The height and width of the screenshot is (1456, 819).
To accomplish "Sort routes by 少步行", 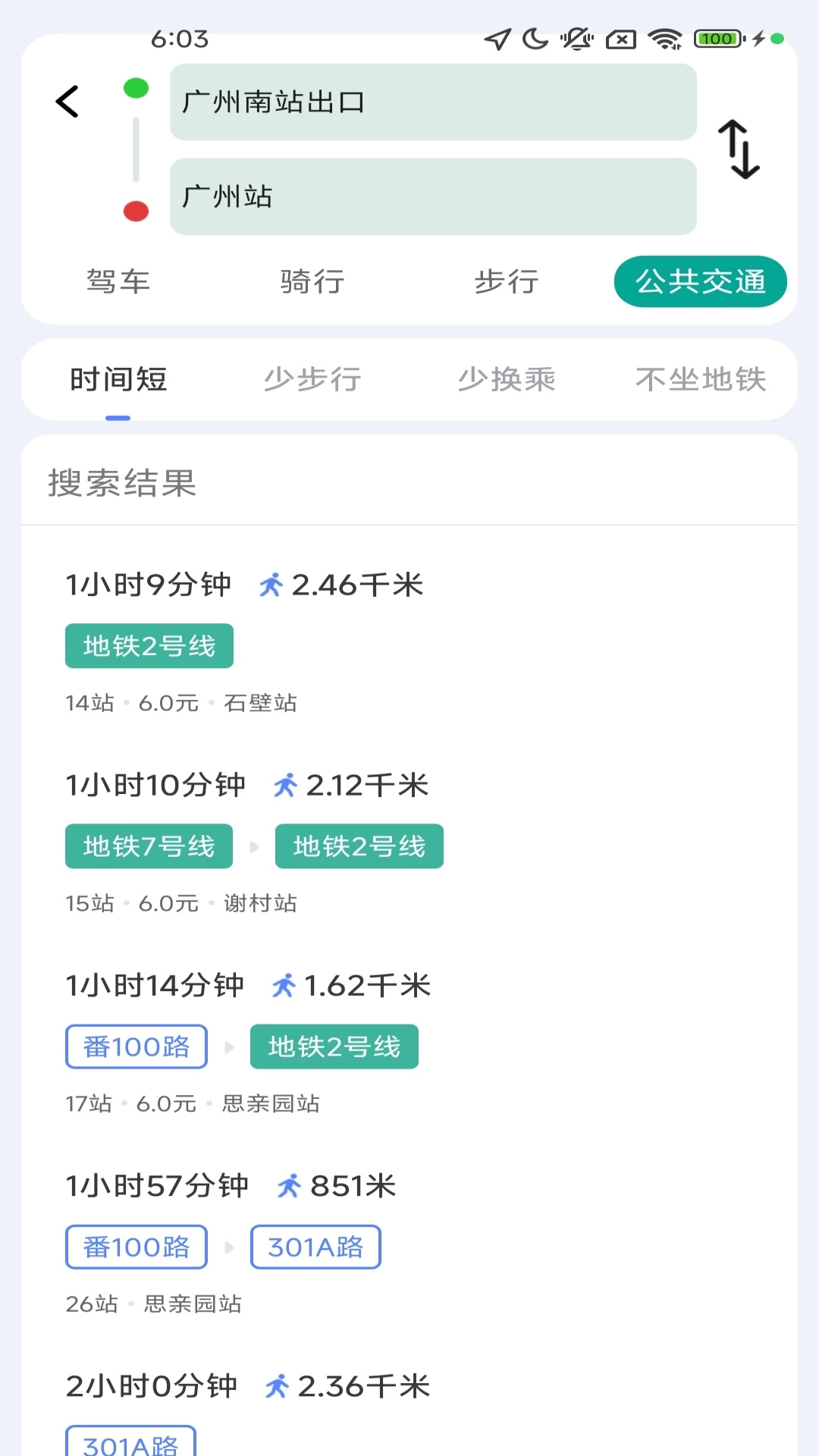I will pyautogui.click(x=312, y=379).
